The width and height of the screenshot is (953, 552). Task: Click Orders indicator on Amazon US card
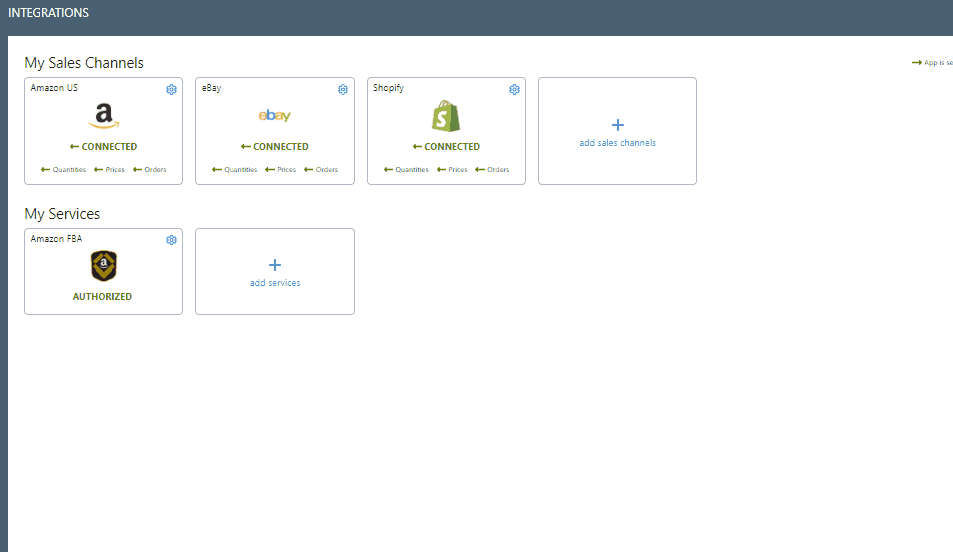[150, 170]
